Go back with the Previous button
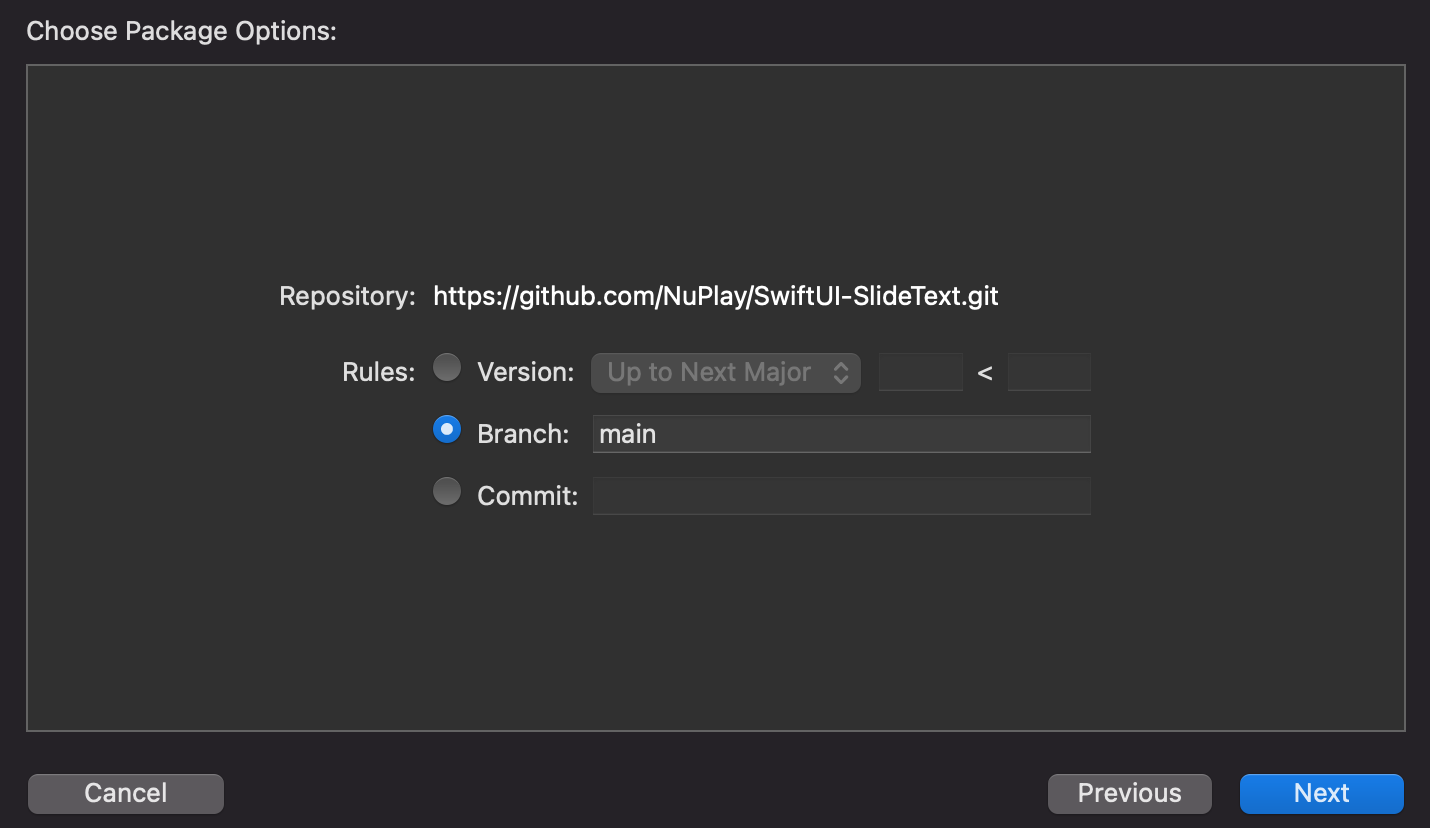The width and height of the screenshot is (1430, 828). pos(1129,794)
